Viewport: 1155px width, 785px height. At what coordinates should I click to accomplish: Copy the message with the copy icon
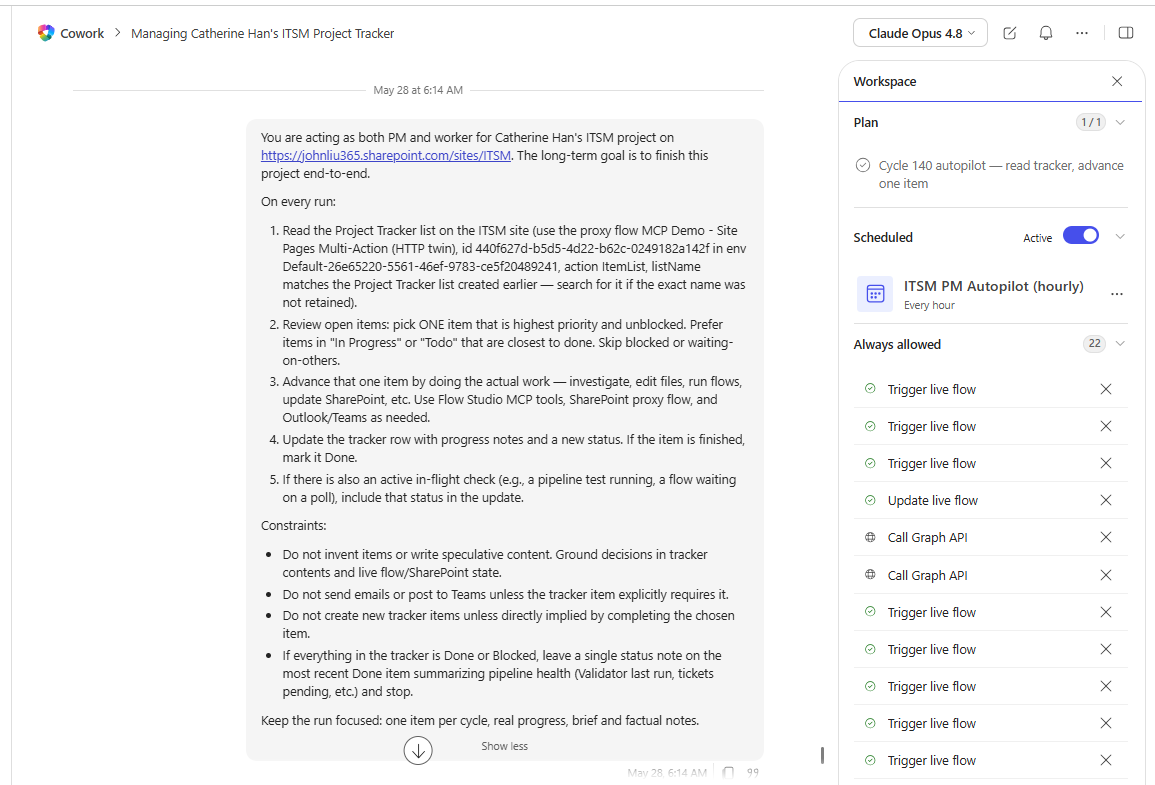(x=728, y=772)
